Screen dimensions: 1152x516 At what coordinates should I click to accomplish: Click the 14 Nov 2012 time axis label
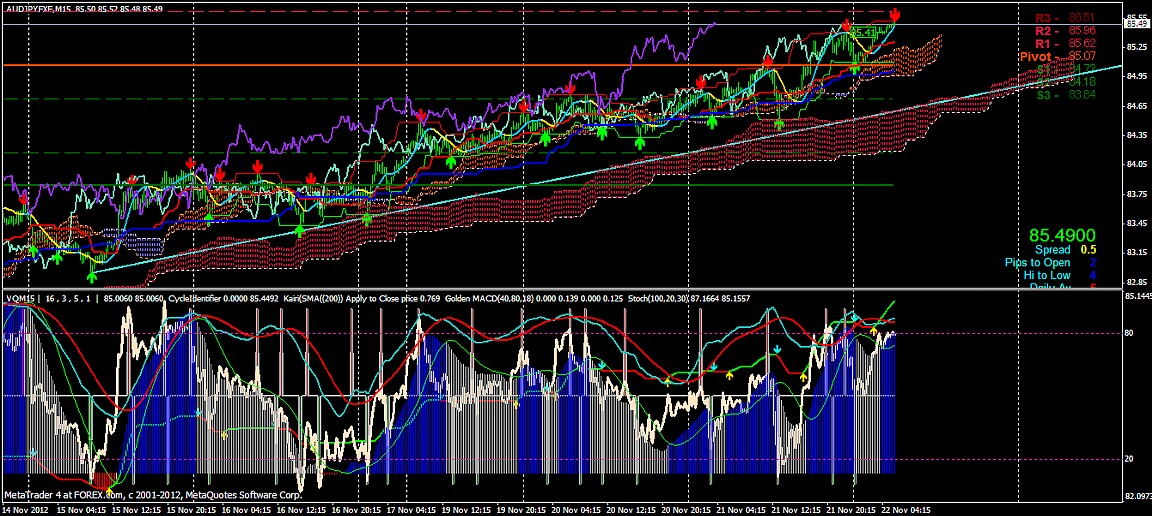pos(25,509)
